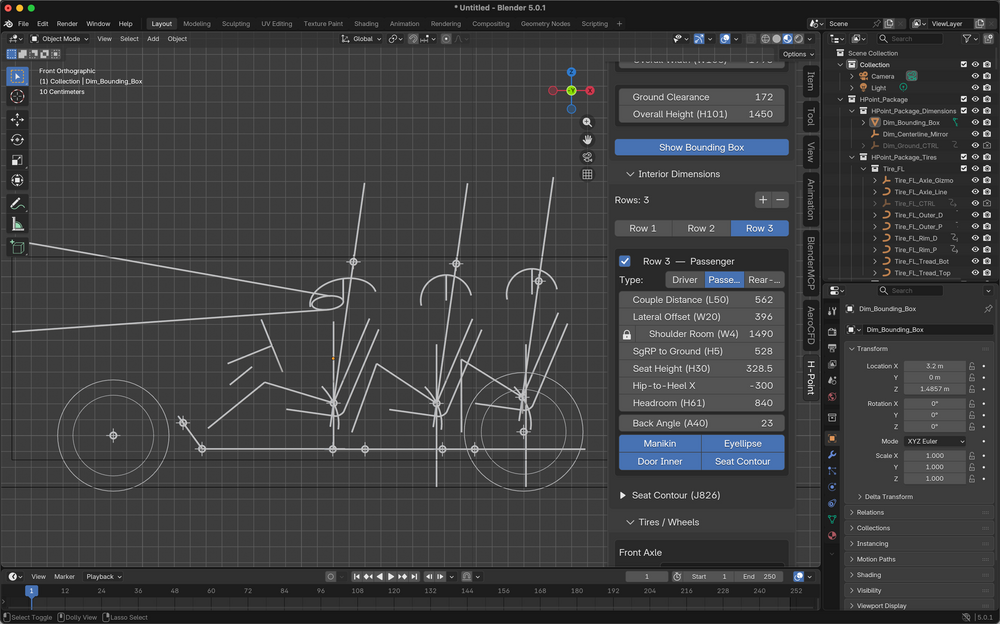
Task: Select the Move tool
Action: click(x=17, y=119)
